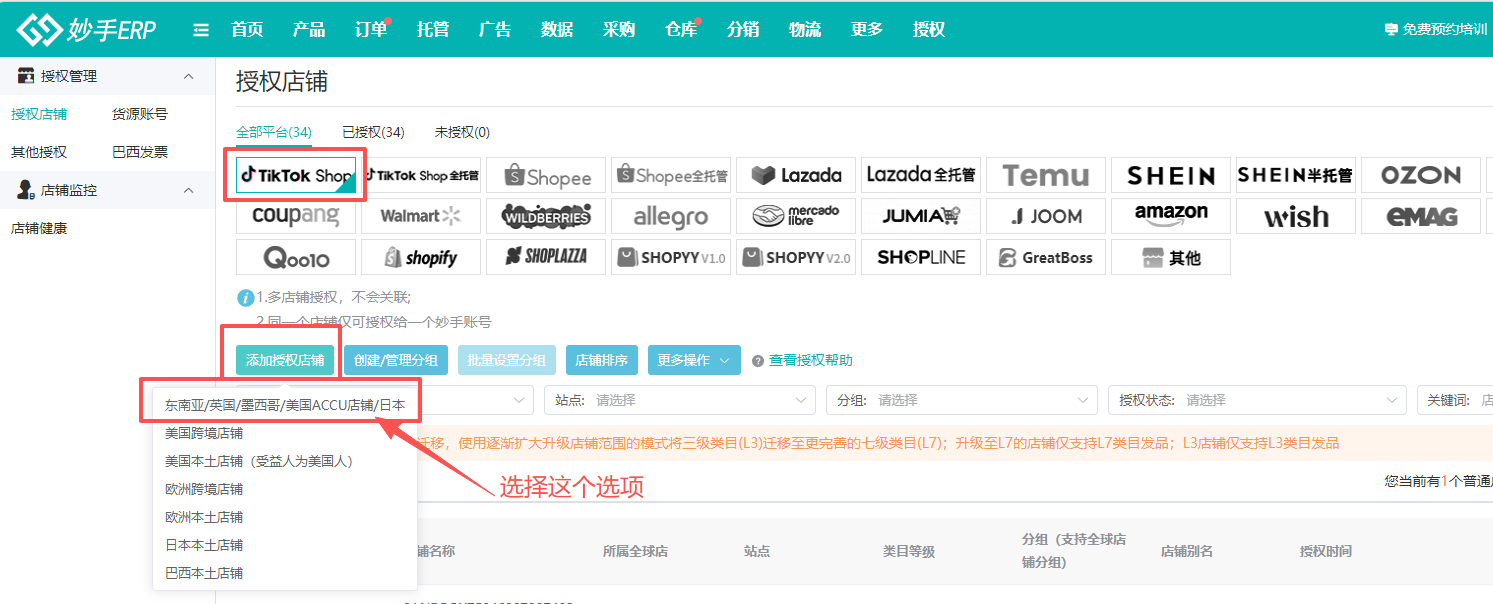This screenshot has height=604, width=1493.
Task: Select the Shopee全托管 platform tile
Action: click(x=671, y=175)
